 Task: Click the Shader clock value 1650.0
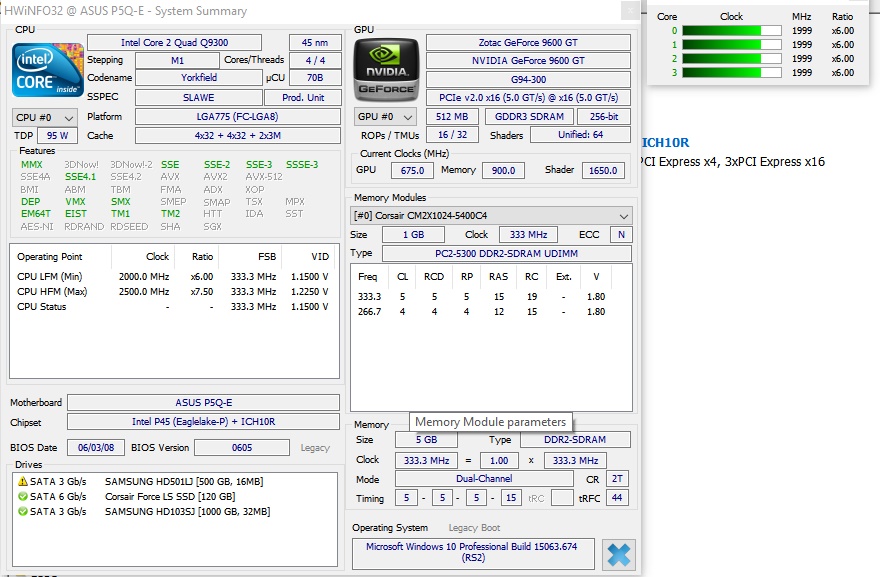tap(603, 171)
